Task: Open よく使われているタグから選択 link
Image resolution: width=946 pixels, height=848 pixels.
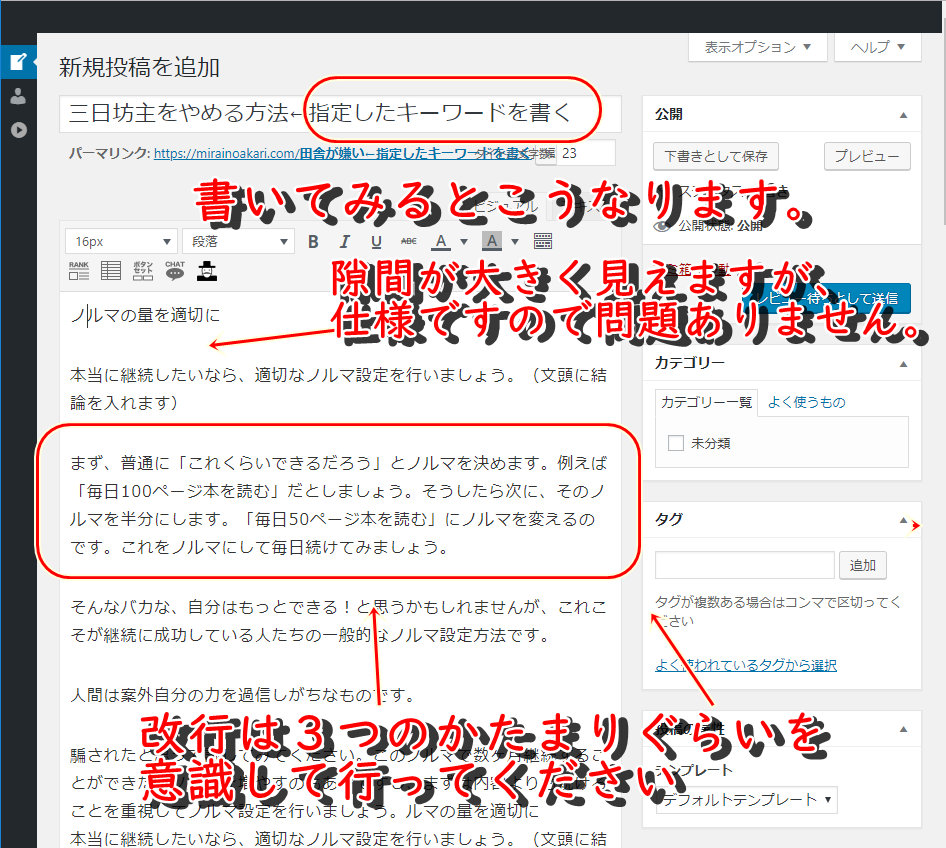Action: pos(746,665)
